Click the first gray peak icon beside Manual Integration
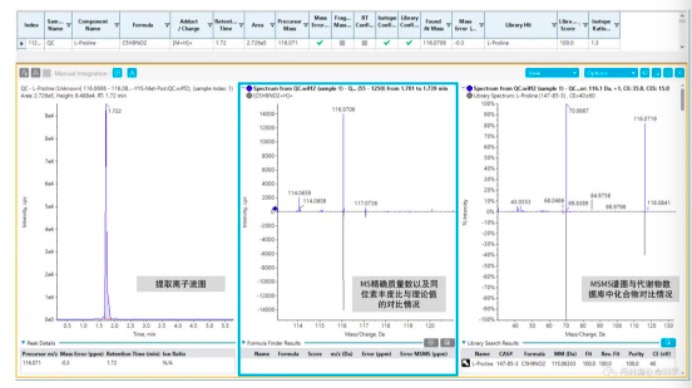 click(24, 73)
